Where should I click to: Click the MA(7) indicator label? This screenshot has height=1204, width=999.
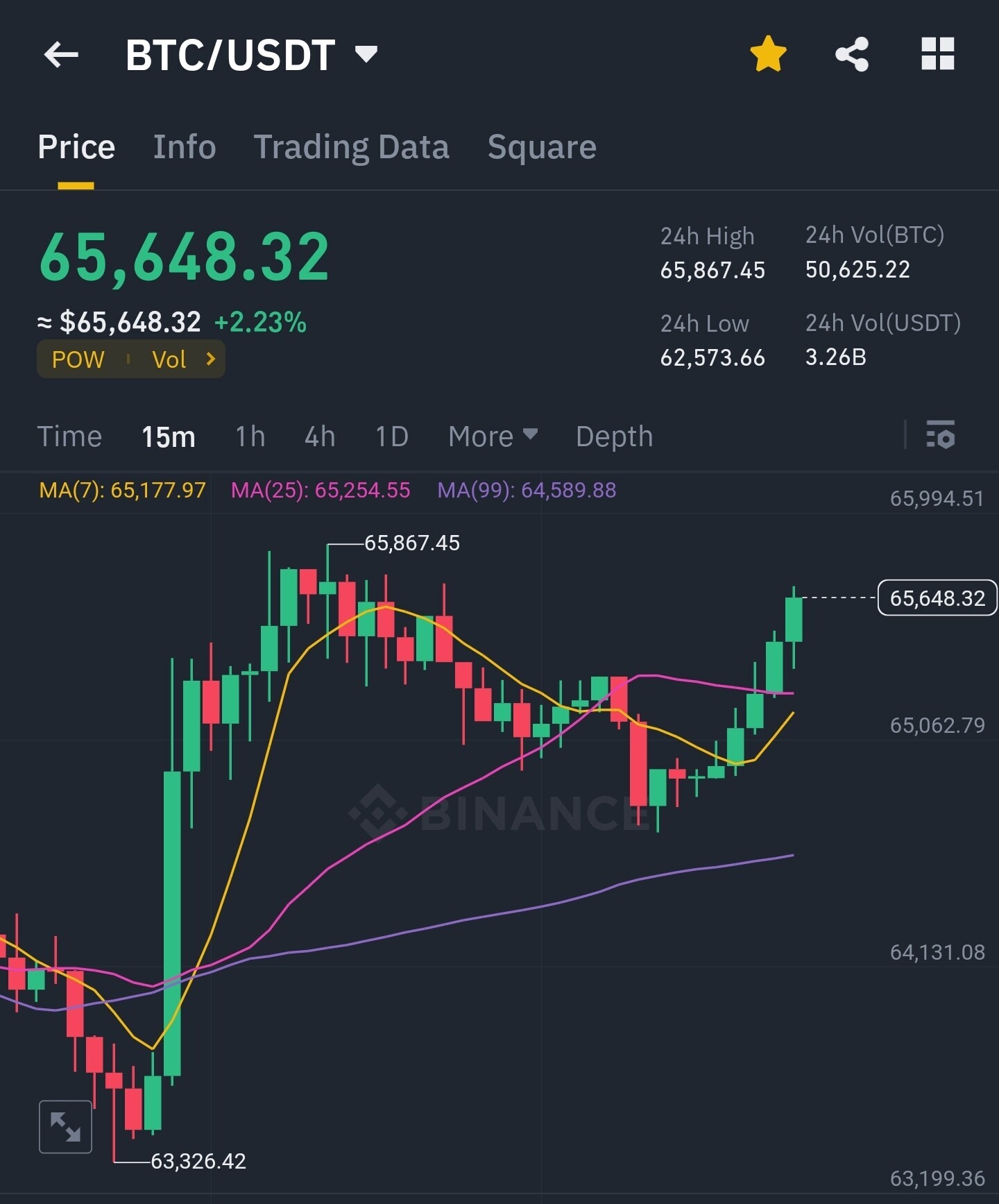click(123, 491)
